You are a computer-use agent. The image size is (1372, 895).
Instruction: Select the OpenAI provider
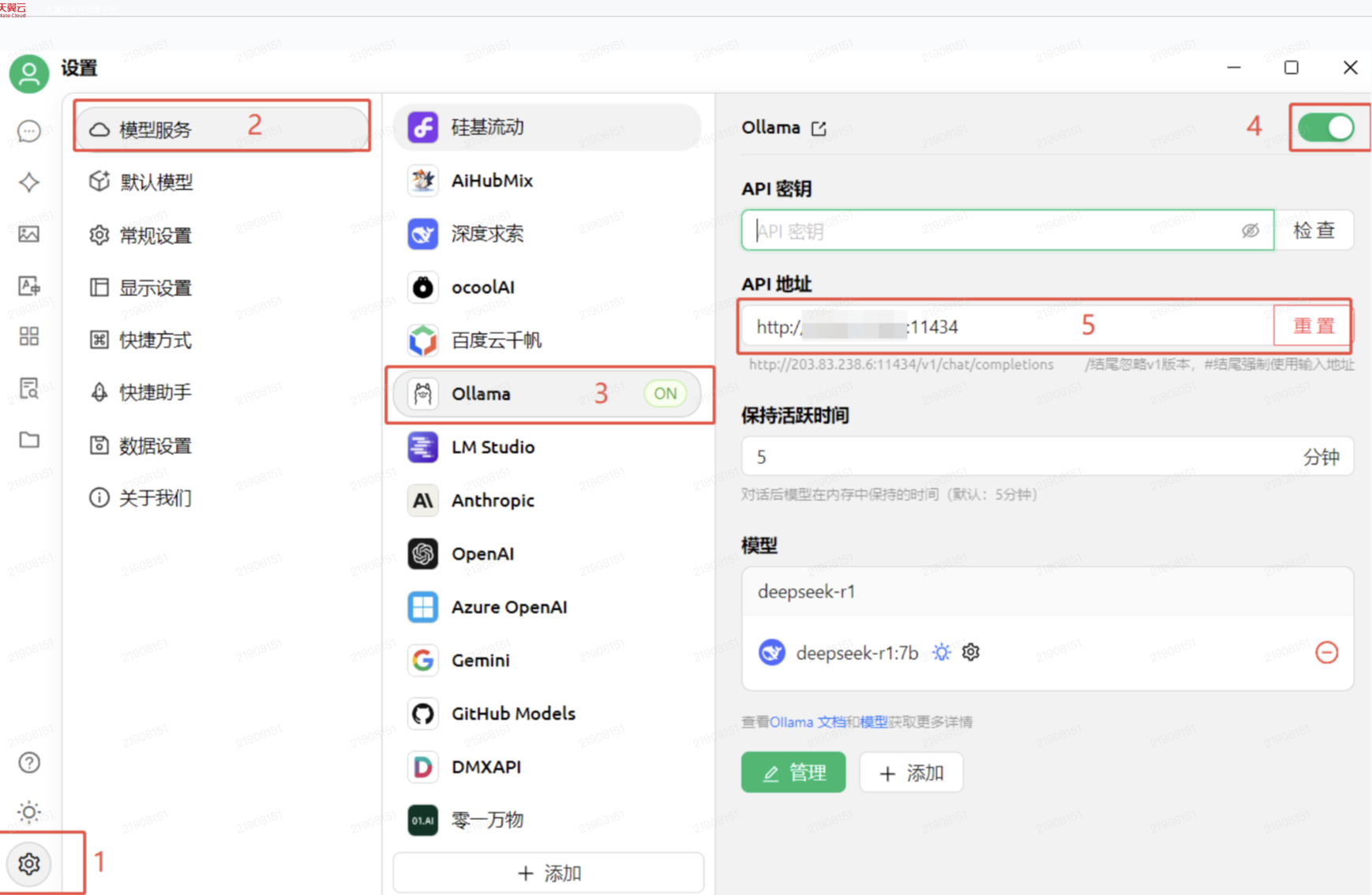point(547,554)
